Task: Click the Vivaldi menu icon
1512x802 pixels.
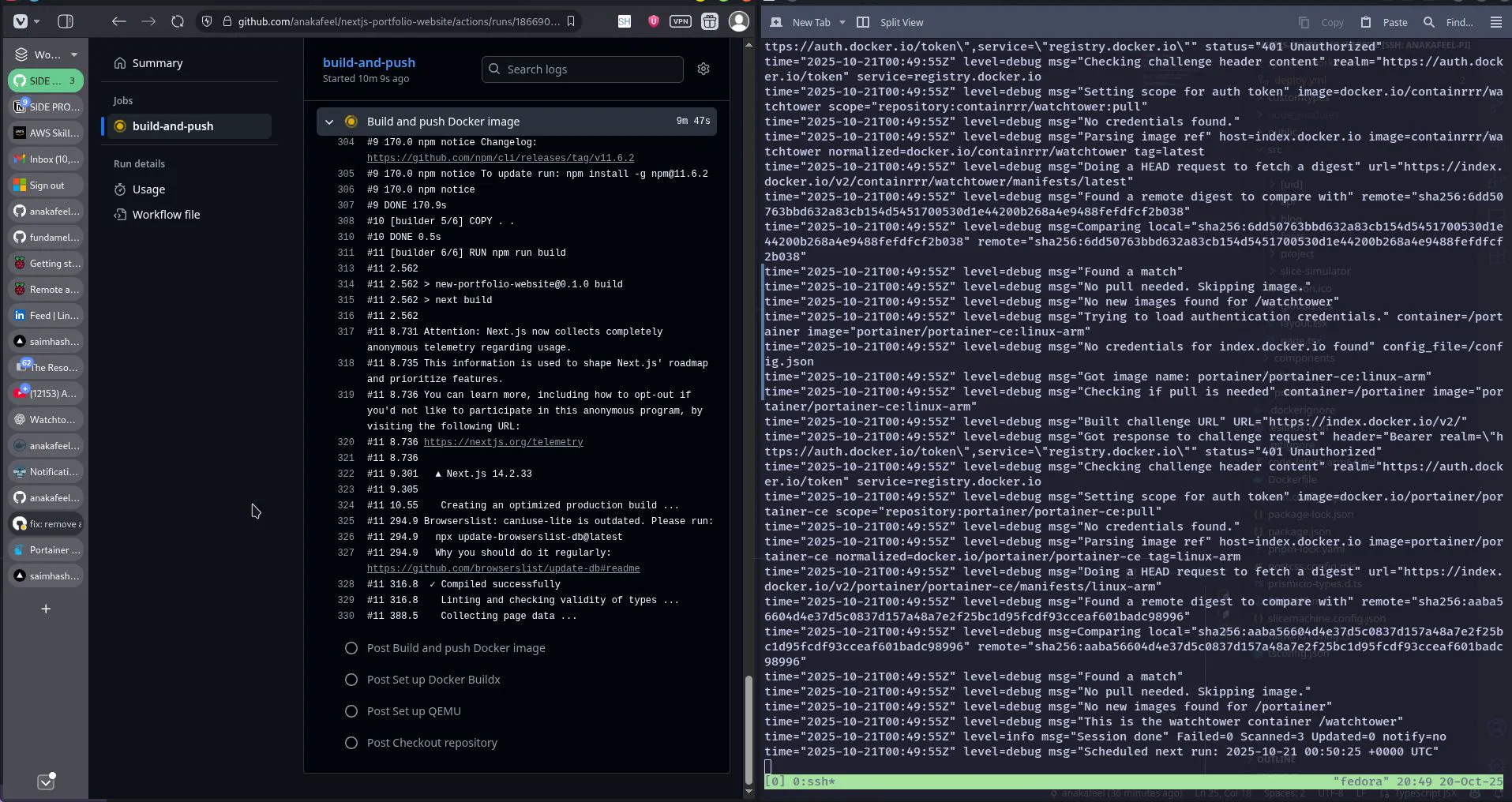Action: point(21,21)
